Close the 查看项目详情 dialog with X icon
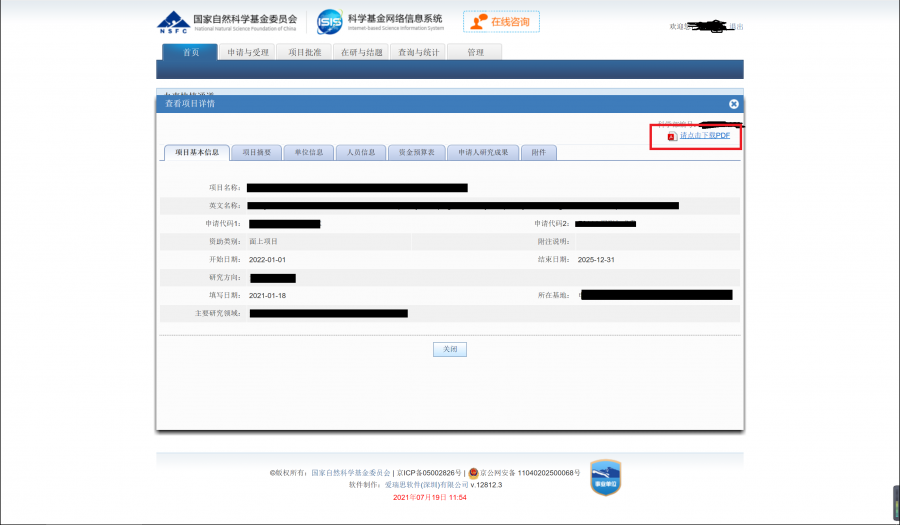The image size is (900, 525). (733, 104)
